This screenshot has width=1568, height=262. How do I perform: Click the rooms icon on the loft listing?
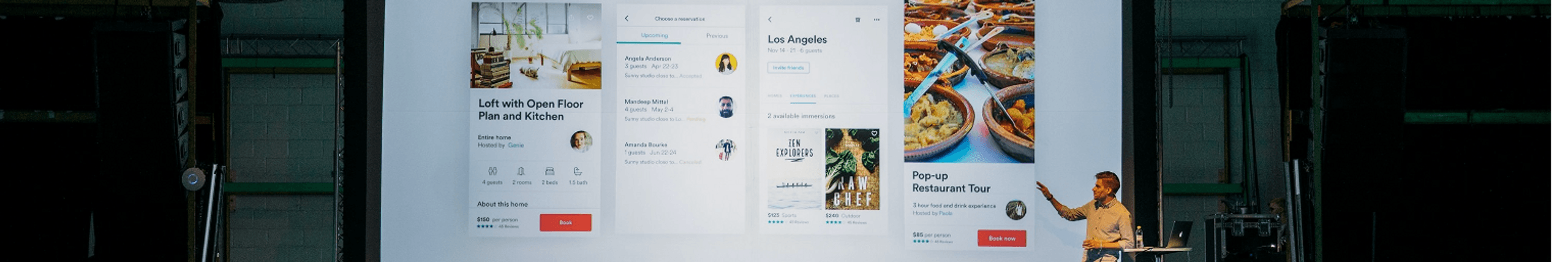tap(521, 171)
